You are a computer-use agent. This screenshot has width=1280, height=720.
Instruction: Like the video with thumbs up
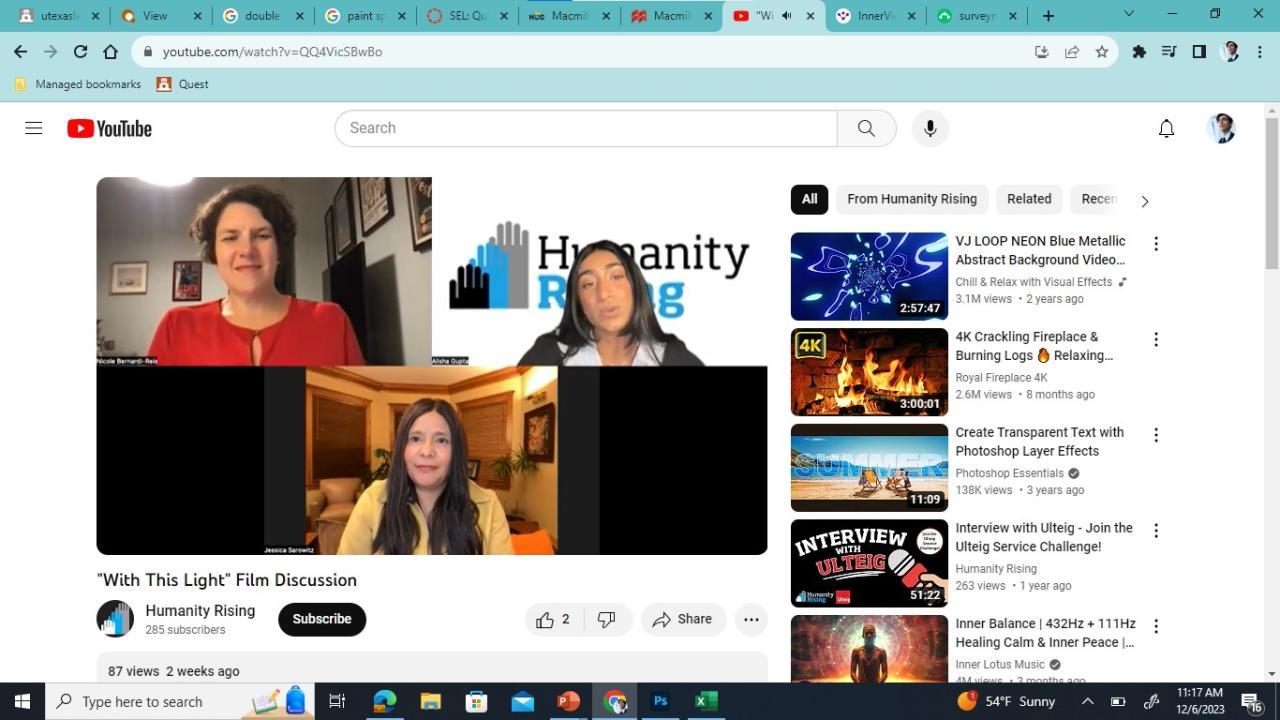tap(553, 619)
